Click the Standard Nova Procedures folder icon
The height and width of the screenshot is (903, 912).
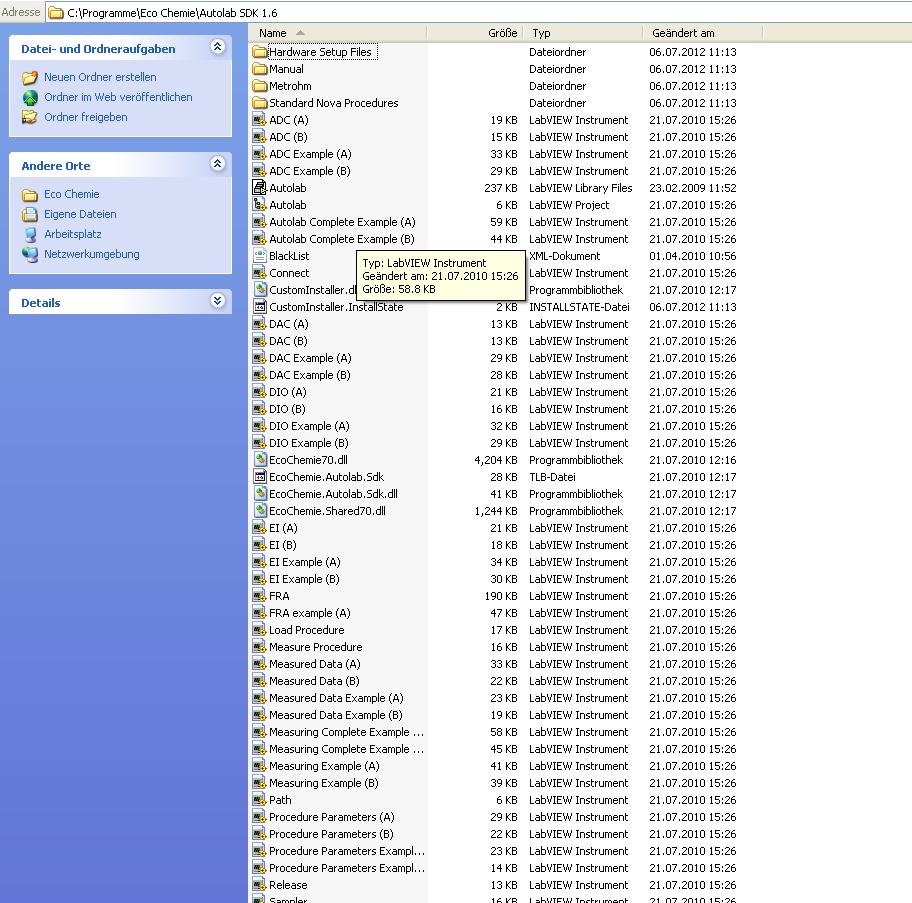pyautogui.click(x=259, y=103)
